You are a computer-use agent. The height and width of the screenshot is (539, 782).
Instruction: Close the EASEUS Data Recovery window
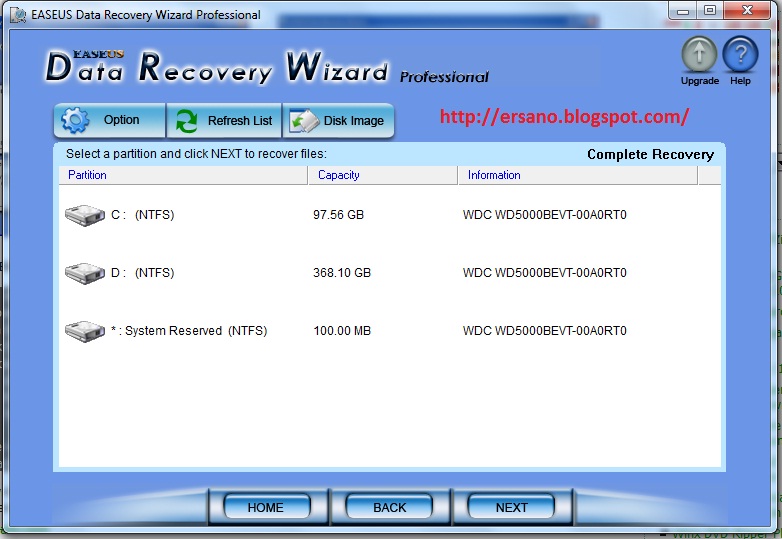tap(747, 11)
